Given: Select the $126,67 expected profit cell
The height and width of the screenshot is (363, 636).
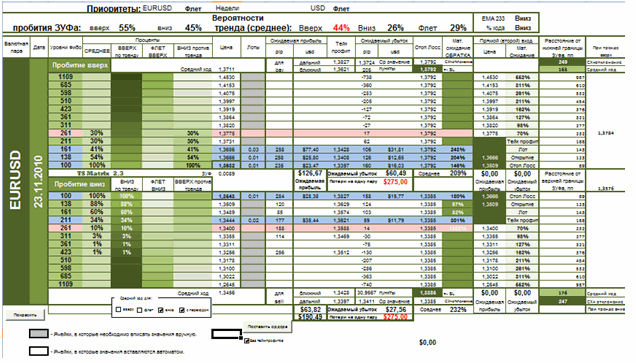Looking at the screenshot, I should (310, 174).
